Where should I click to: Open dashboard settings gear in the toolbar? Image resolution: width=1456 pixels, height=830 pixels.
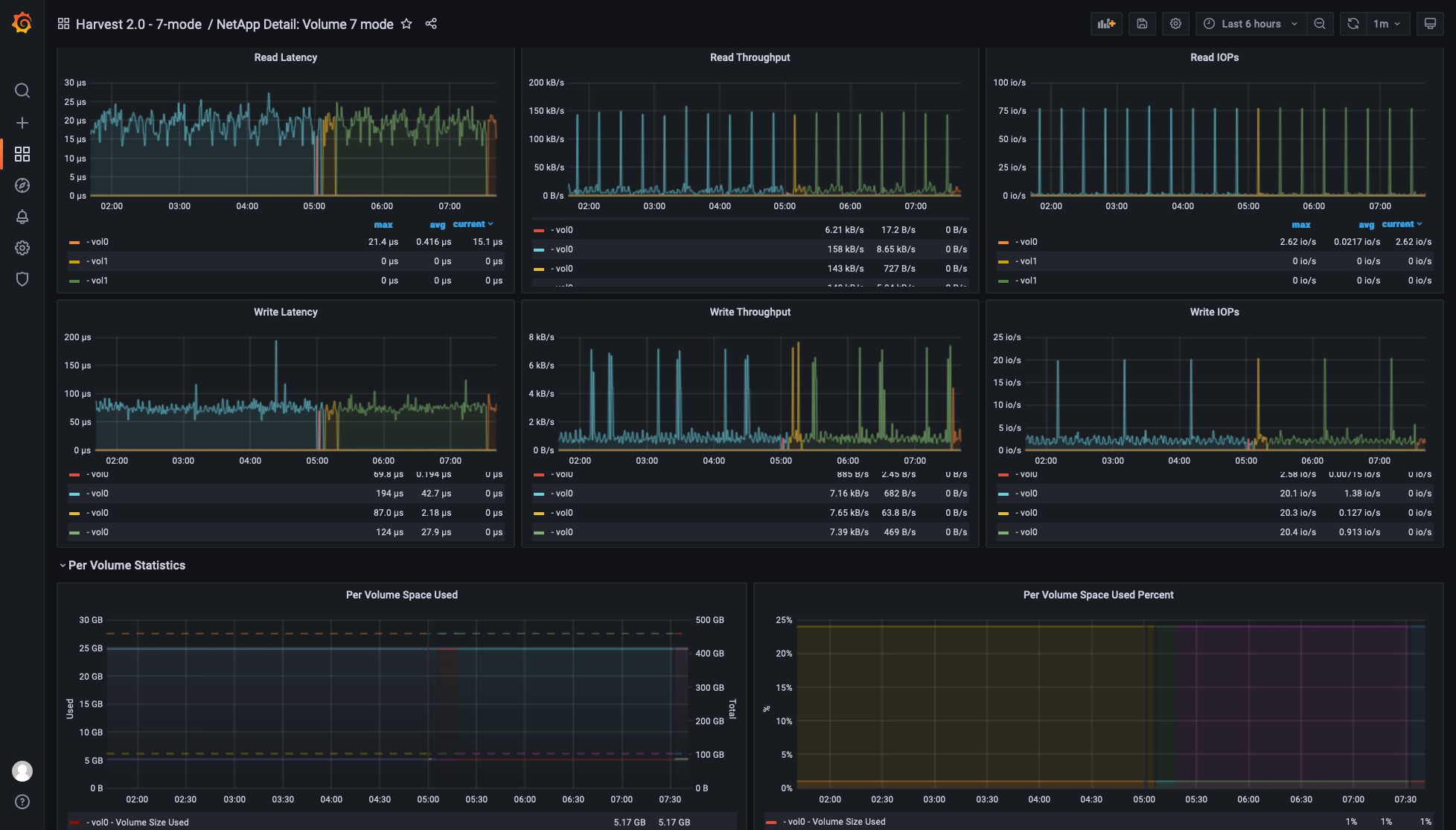1175,24
